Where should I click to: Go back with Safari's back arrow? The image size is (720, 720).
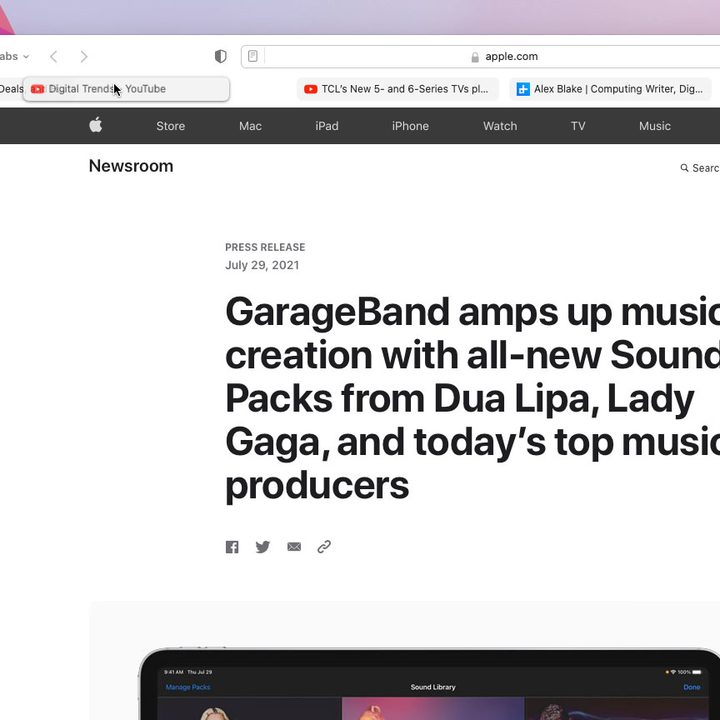point(54,56)
